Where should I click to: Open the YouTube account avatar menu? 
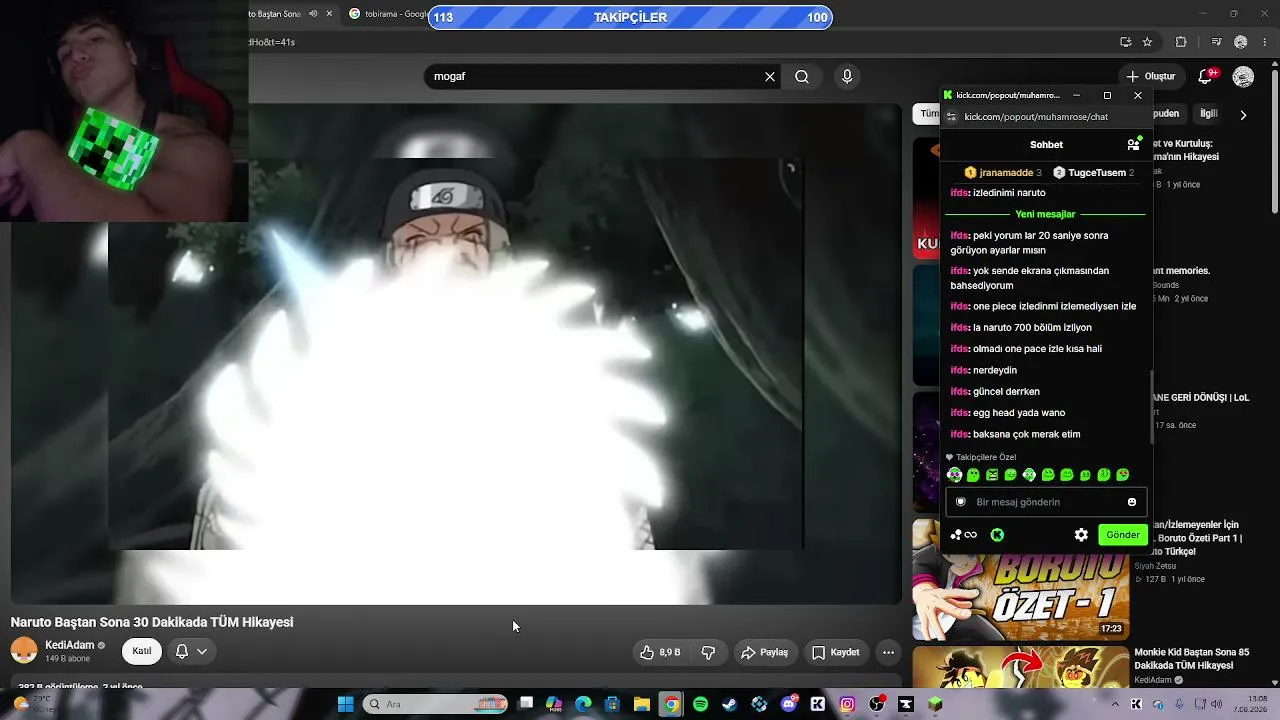1243,77
